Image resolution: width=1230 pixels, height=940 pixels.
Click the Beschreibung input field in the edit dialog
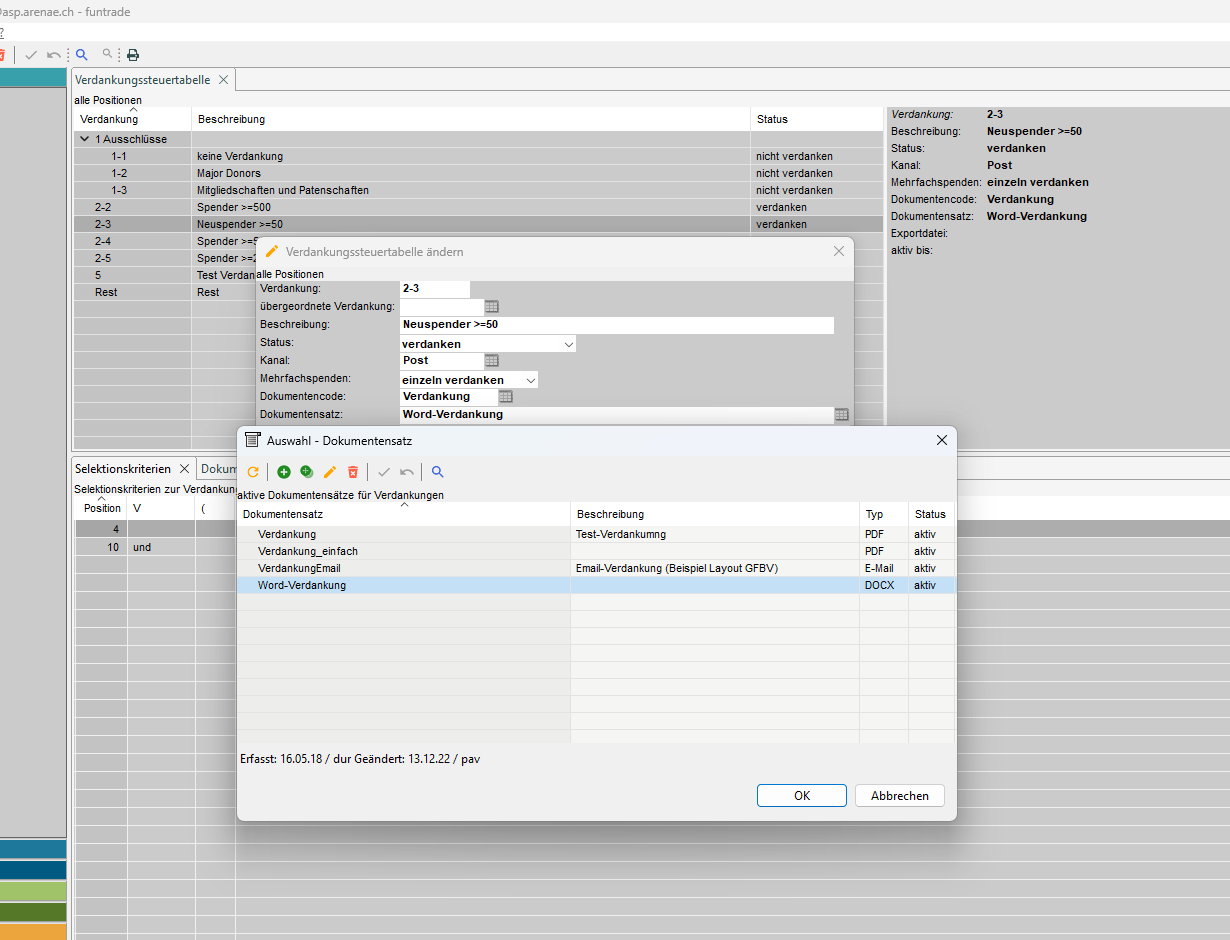pyautogui.click(x=616, y=325)
